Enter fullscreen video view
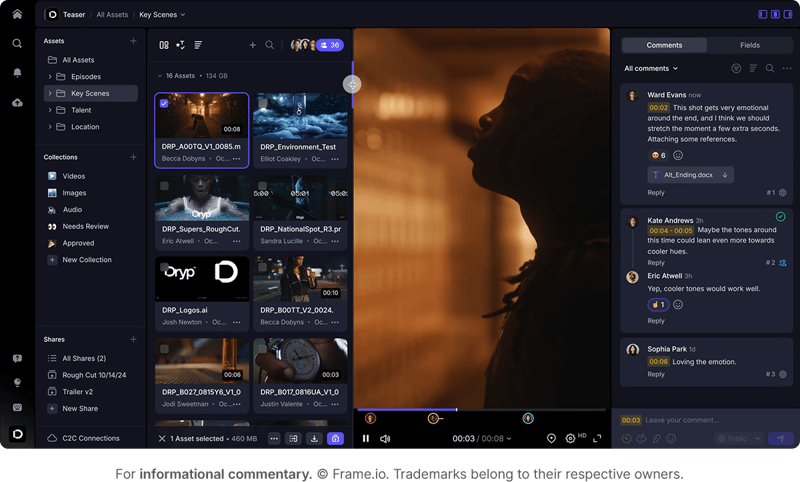This screenshot has height=482, width=800. point(597,438)
